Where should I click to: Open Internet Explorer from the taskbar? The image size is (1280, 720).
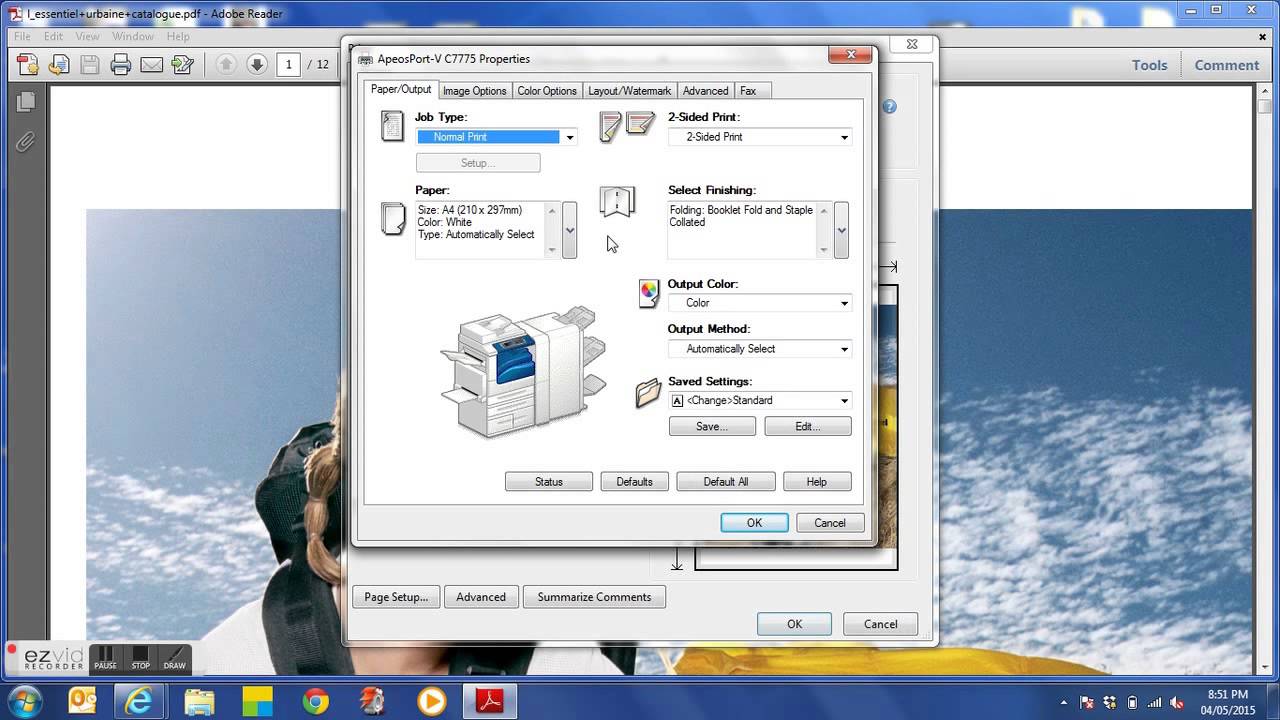(x=141, y=700)
